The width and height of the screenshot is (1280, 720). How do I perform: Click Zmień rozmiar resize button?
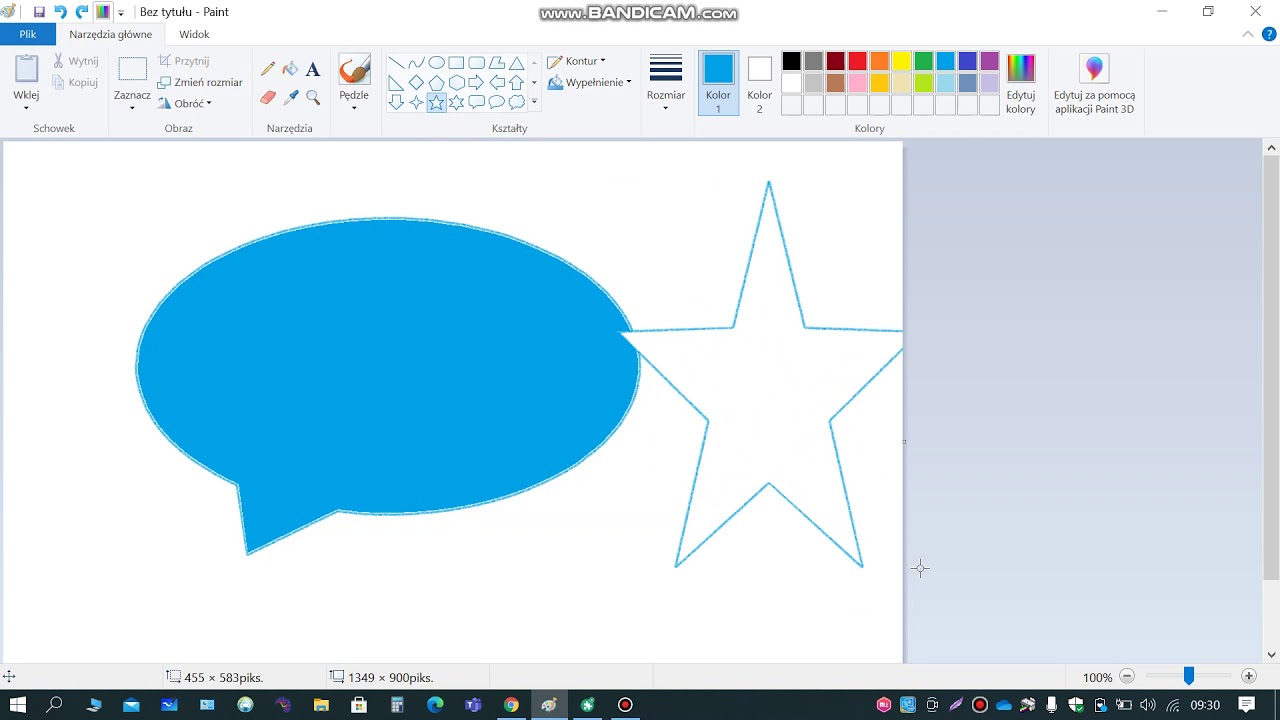(x=200, y=82)
